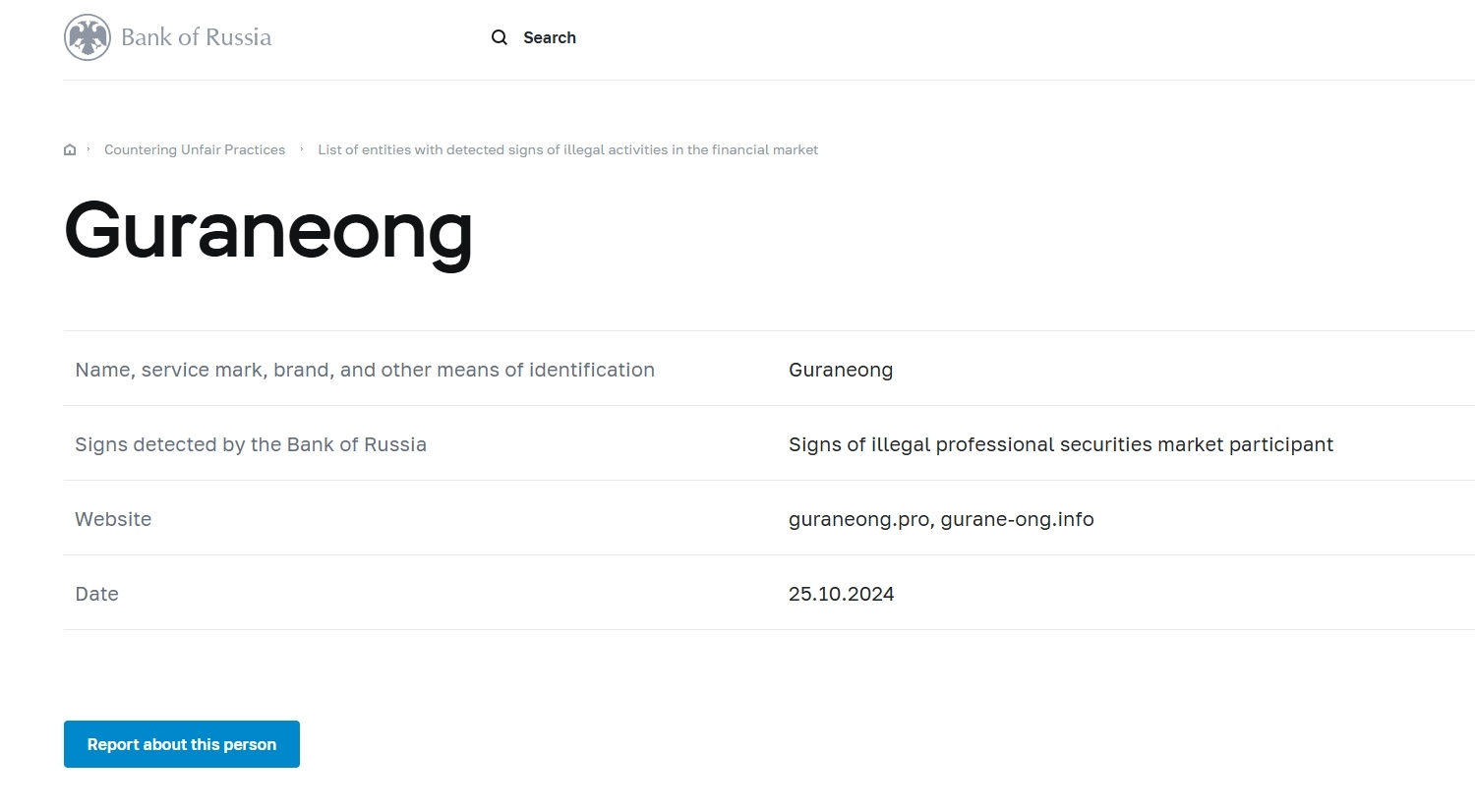Screen dimensions: 1475x812
Task: Click 'Signs detected by the Bank of Russia' label
Action: [251, 444]
